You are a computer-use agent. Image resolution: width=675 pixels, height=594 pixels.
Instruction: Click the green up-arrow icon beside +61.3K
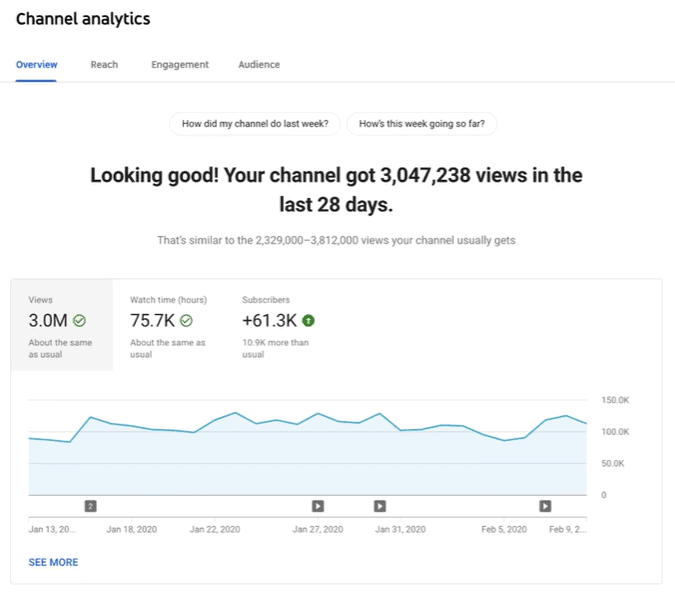[x=308, y=321]
